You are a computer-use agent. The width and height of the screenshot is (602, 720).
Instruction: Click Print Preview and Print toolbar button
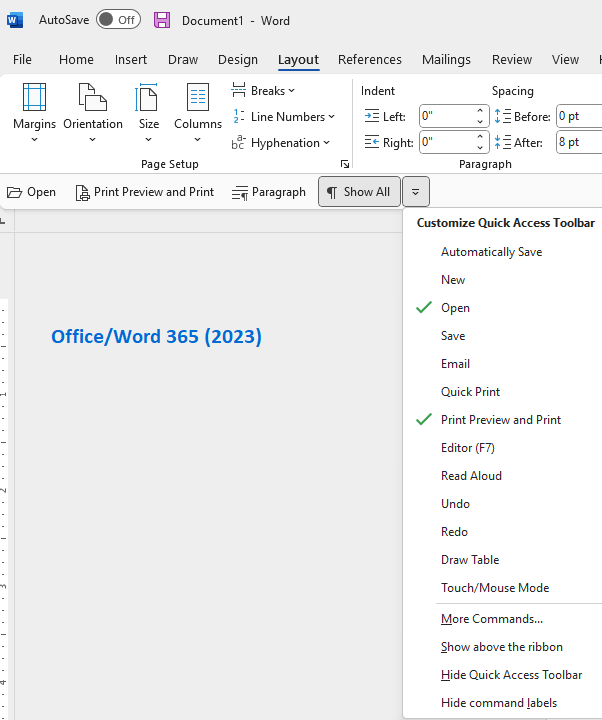coord(144,192)
